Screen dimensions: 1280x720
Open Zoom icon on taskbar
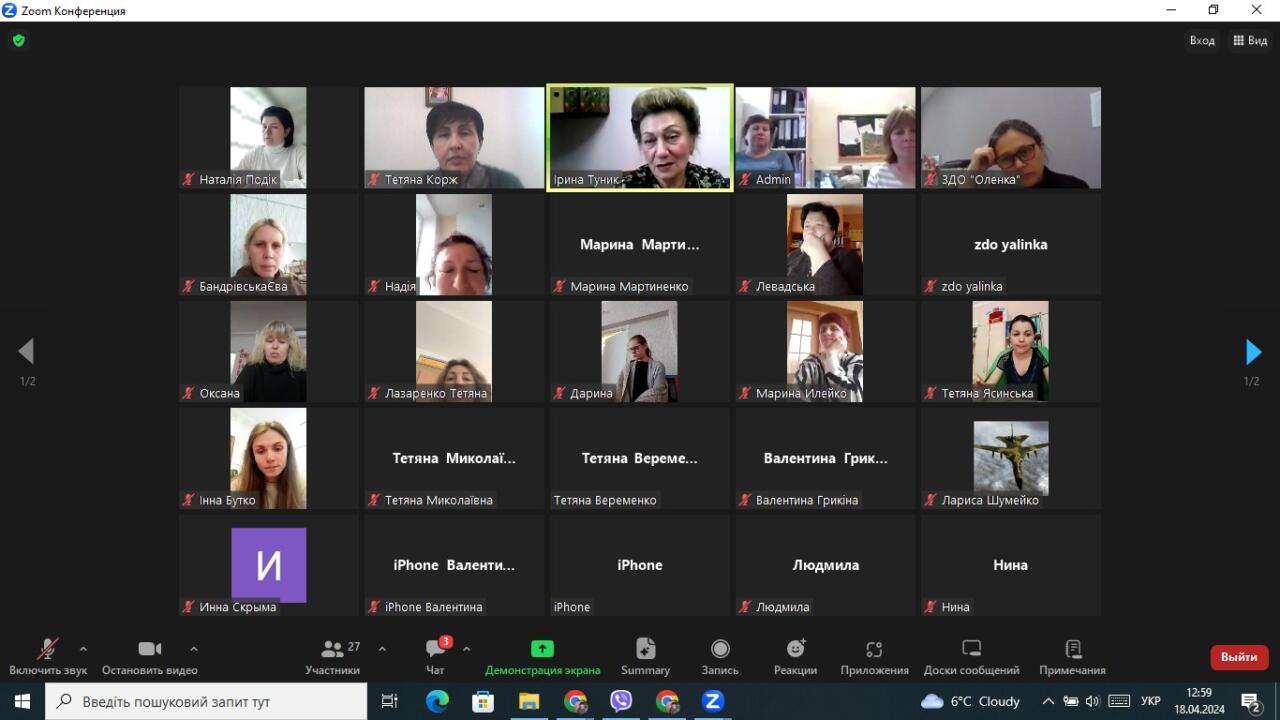click(712, 701)
